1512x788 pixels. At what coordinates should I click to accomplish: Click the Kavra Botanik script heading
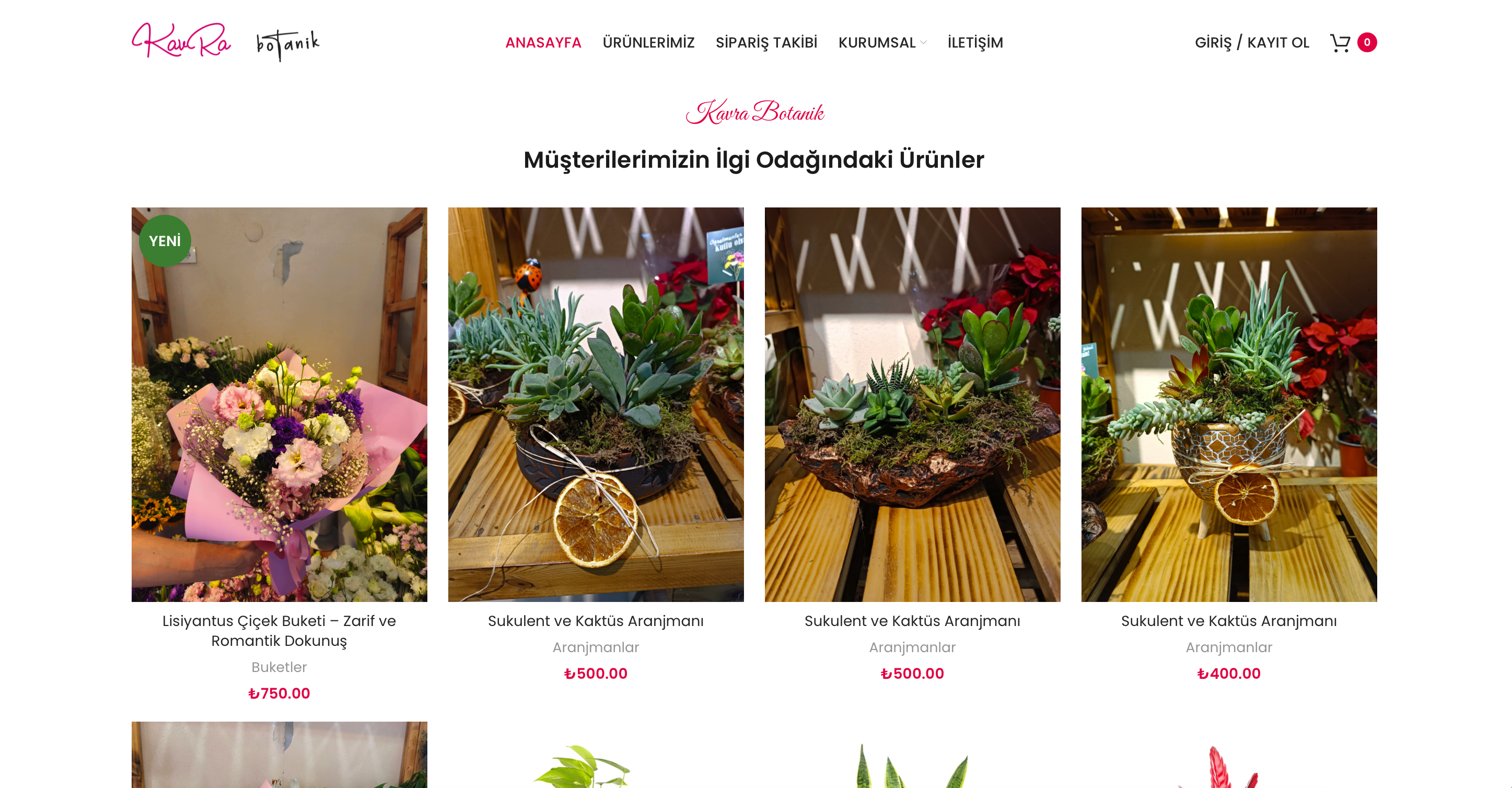coord(755,112)
